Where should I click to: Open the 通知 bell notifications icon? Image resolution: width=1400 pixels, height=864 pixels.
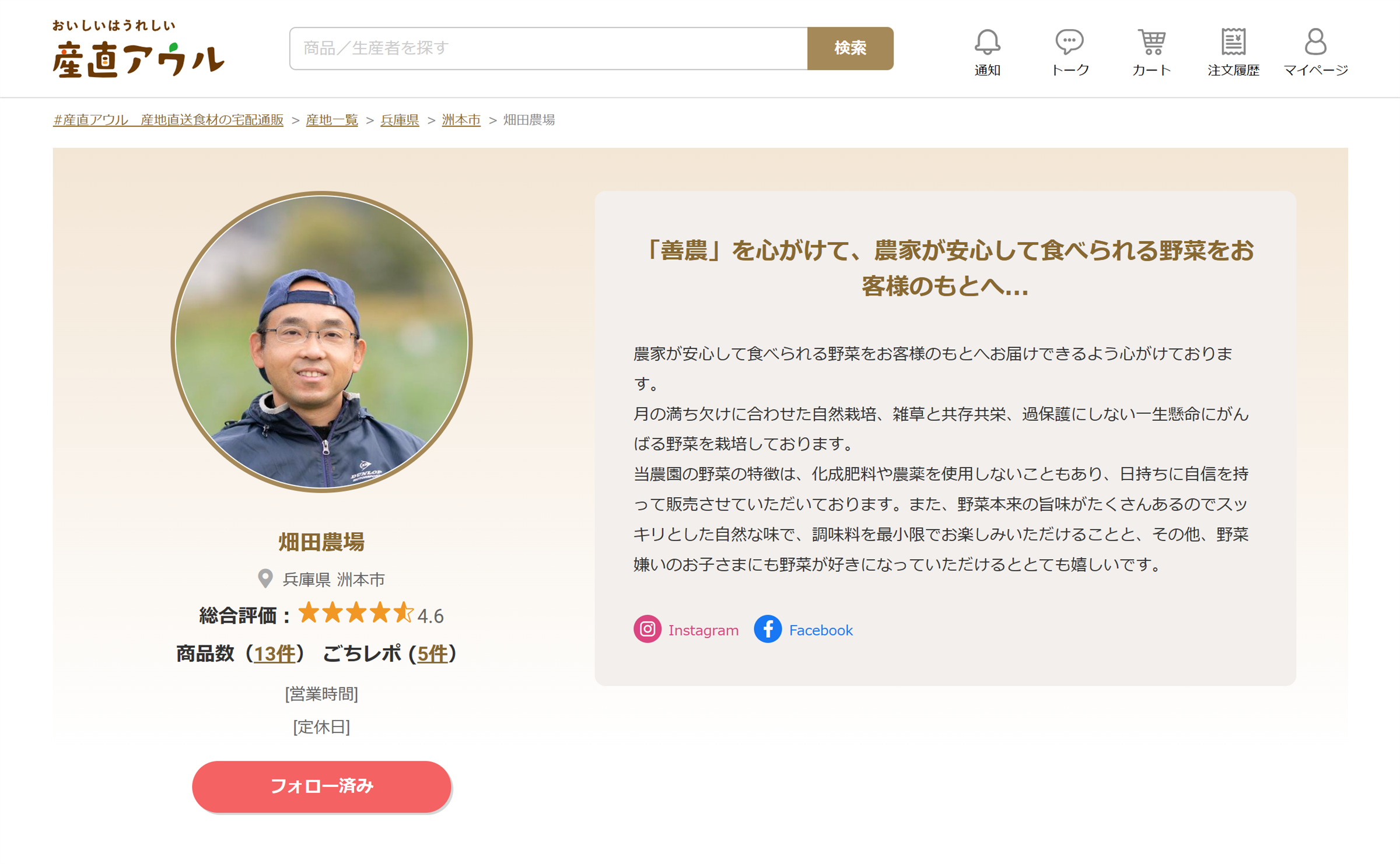[x=987, y=42]
